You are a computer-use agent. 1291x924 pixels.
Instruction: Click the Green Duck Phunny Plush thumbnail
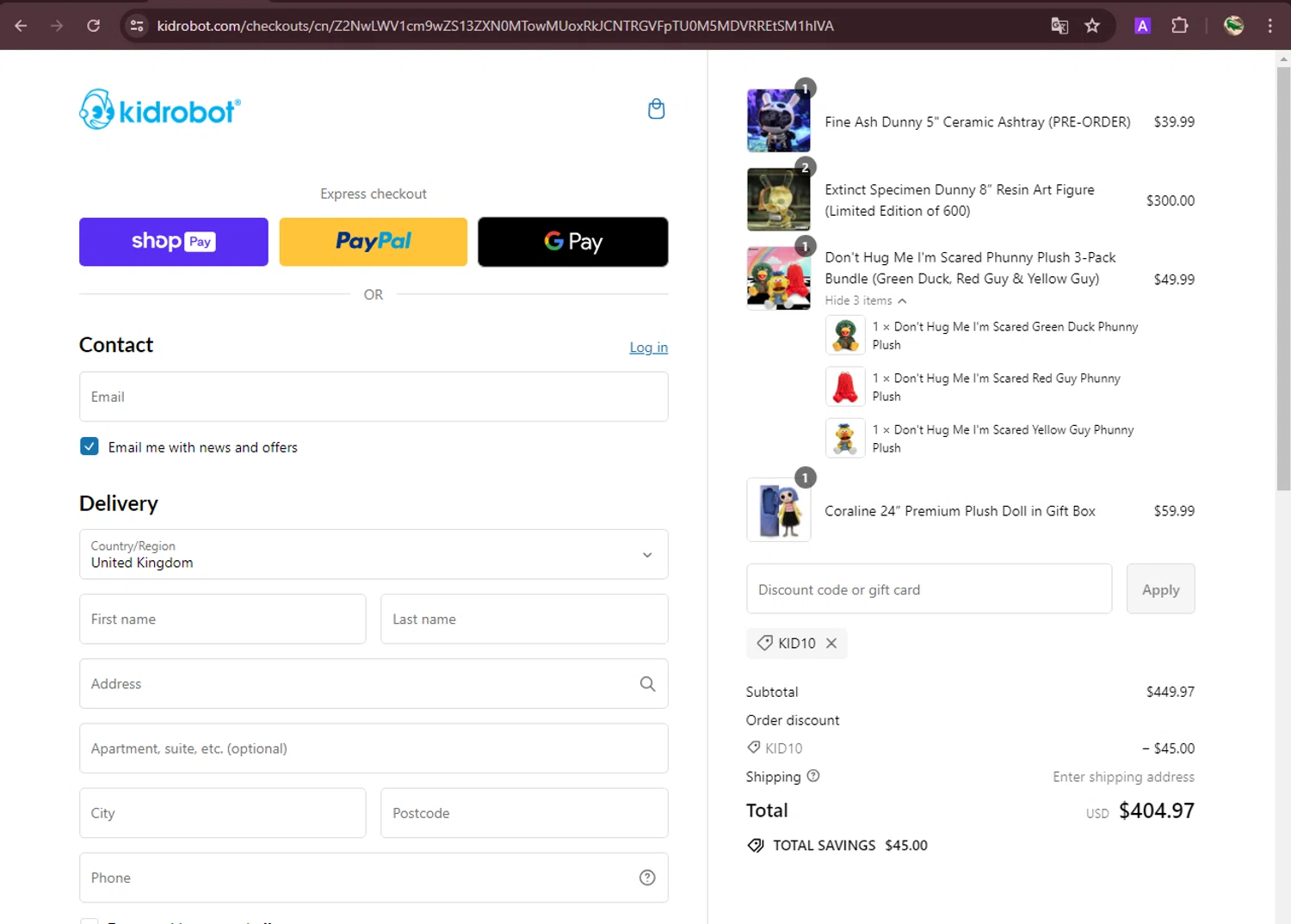845,336
